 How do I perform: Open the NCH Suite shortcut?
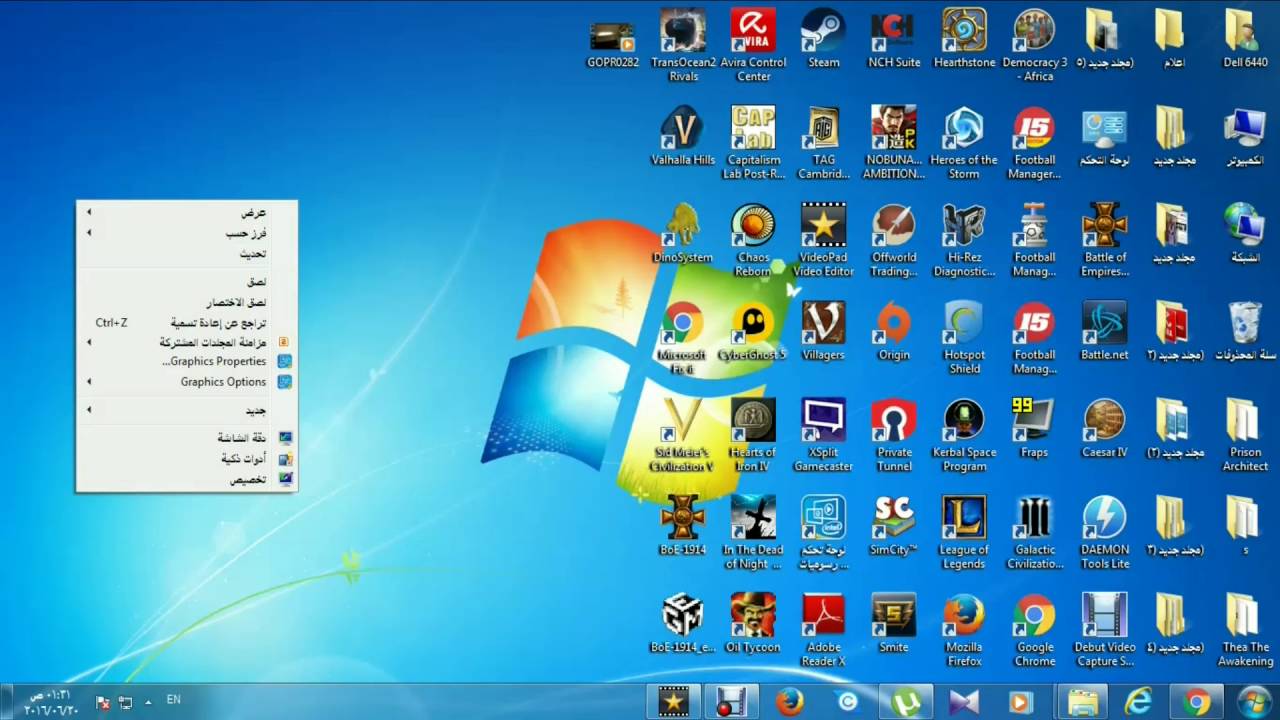click(893, 39)
